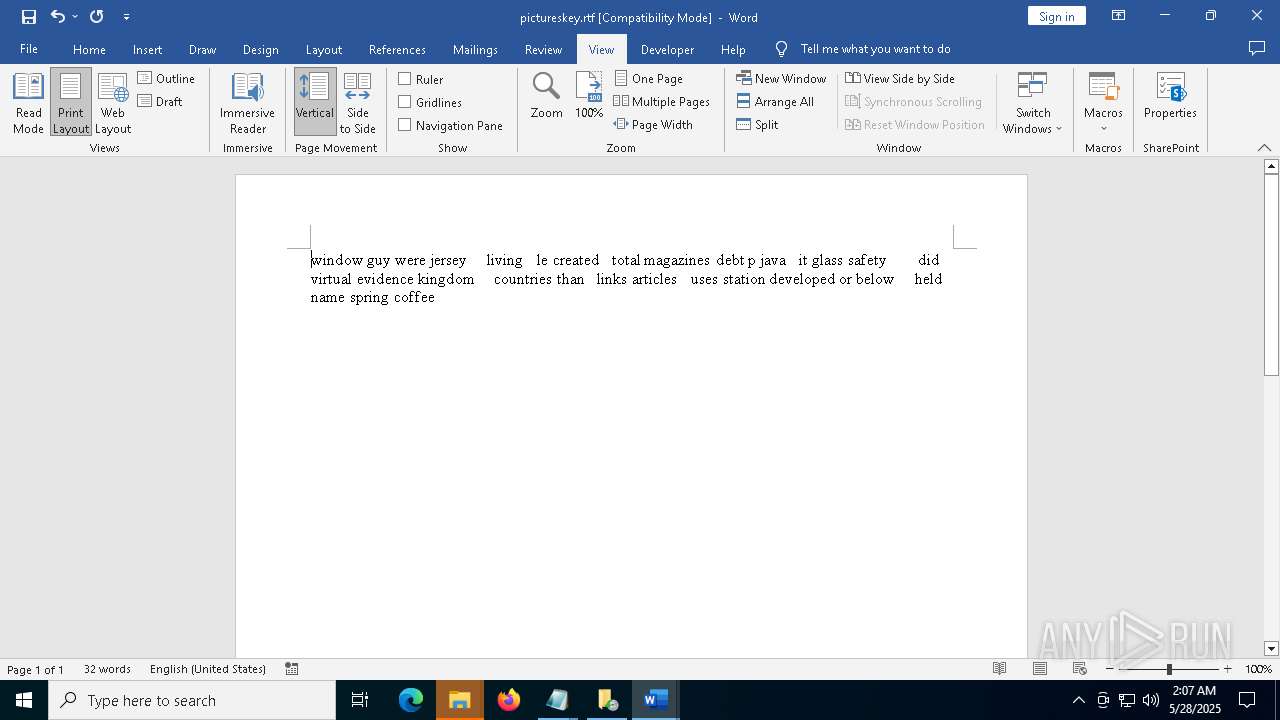Image resolution: width=1280 pixels, height=720 pixels.
Task: Select Vertical page movement
Action: pyautogui.click(x=315, y=103)
